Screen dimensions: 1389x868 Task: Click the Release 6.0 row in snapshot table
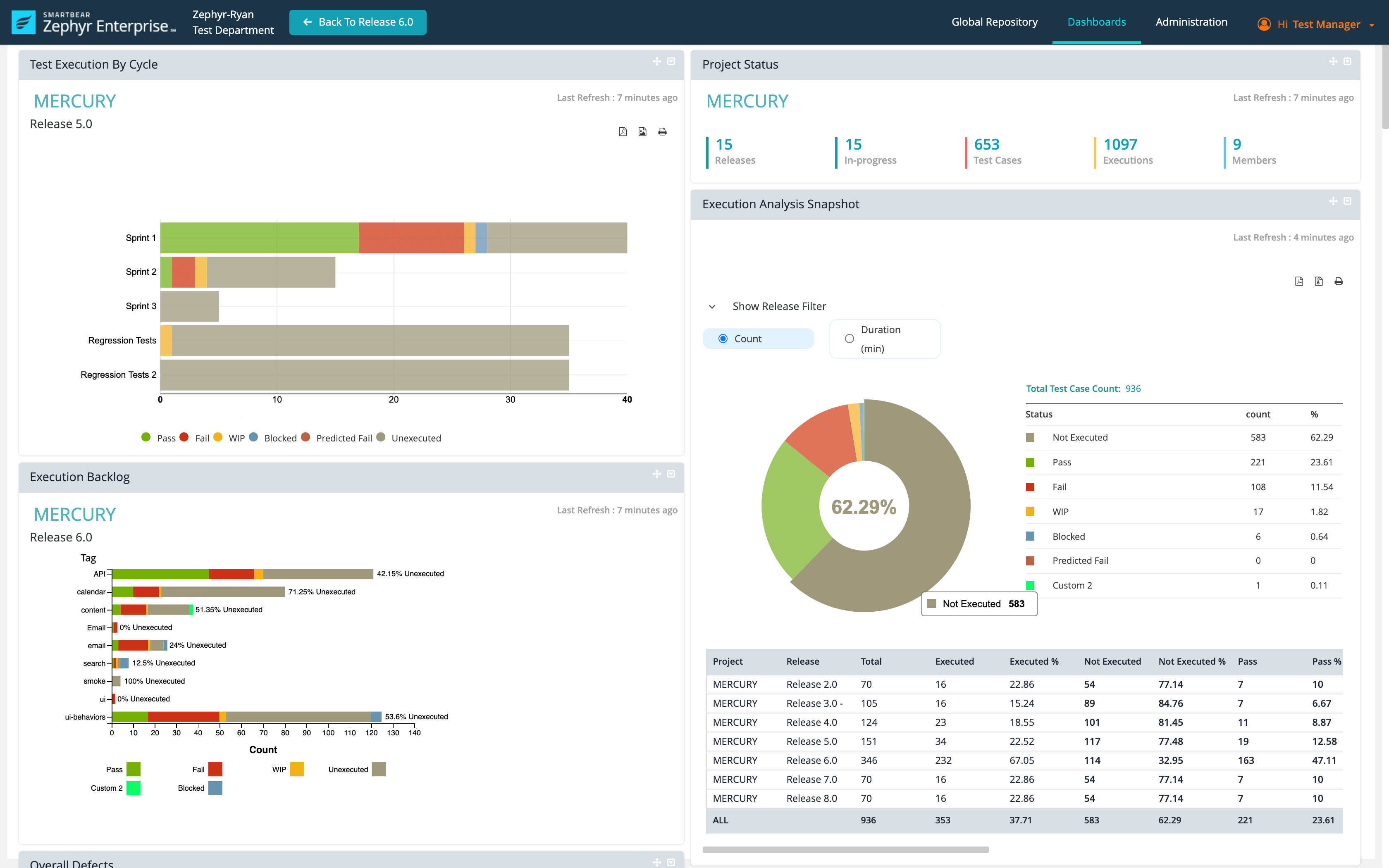click(x=1024, y=761)
